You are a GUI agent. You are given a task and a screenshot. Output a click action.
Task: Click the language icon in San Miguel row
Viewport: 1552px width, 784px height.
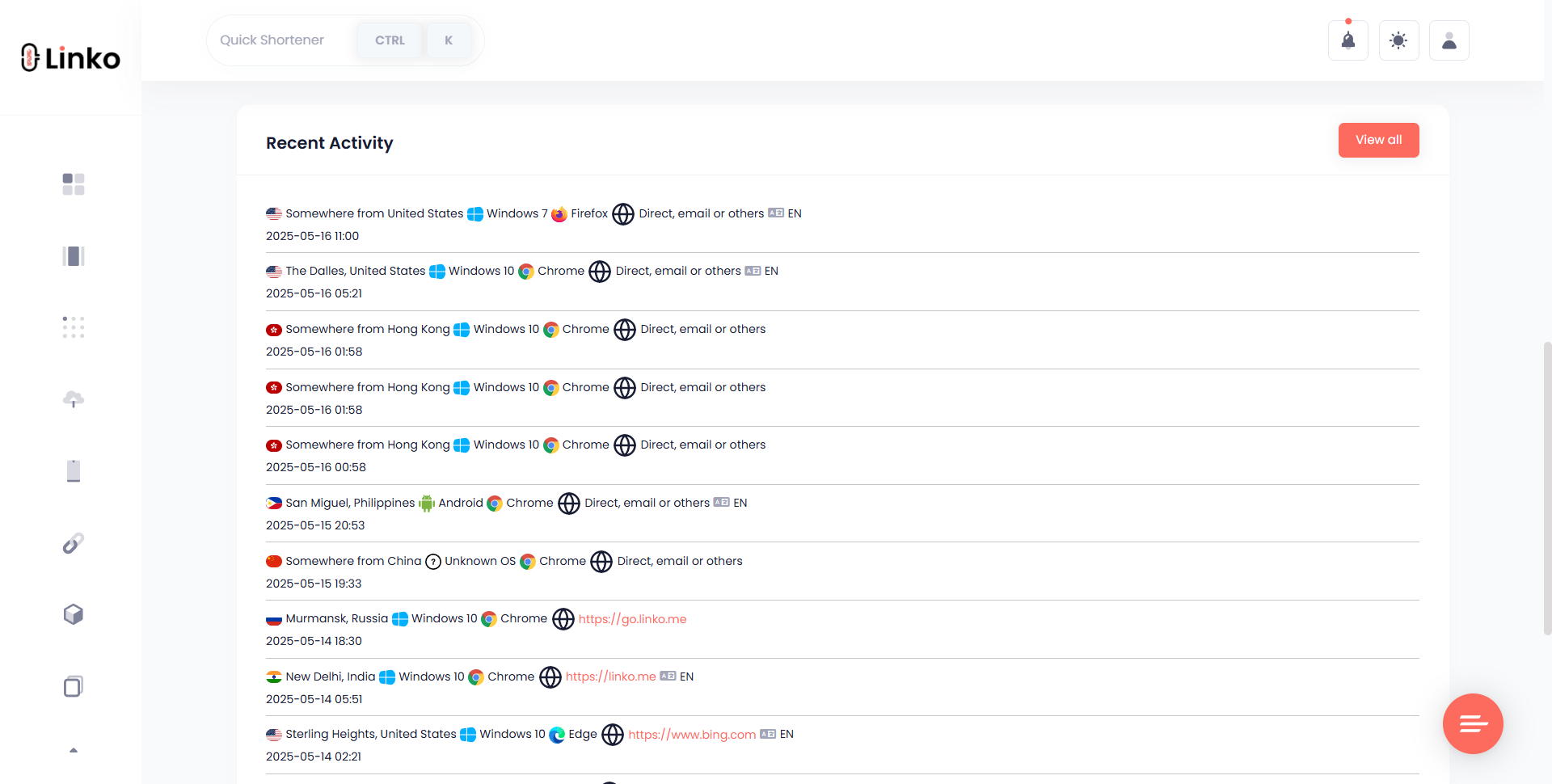(x=722, y=502)
